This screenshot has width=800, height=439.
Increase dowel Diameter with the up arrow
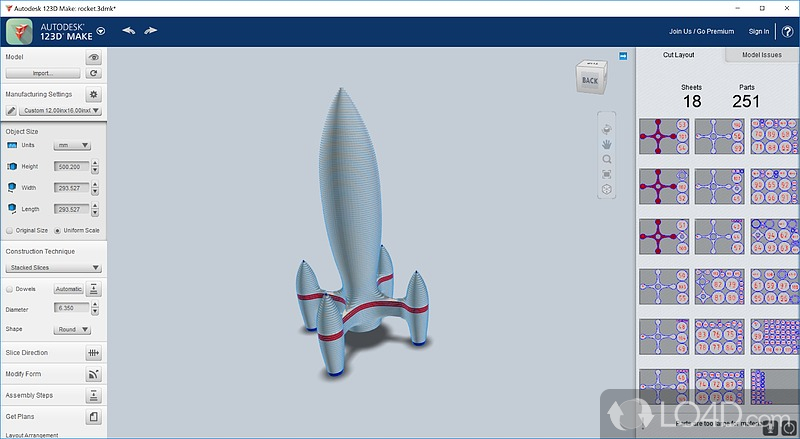click(95, 305)
